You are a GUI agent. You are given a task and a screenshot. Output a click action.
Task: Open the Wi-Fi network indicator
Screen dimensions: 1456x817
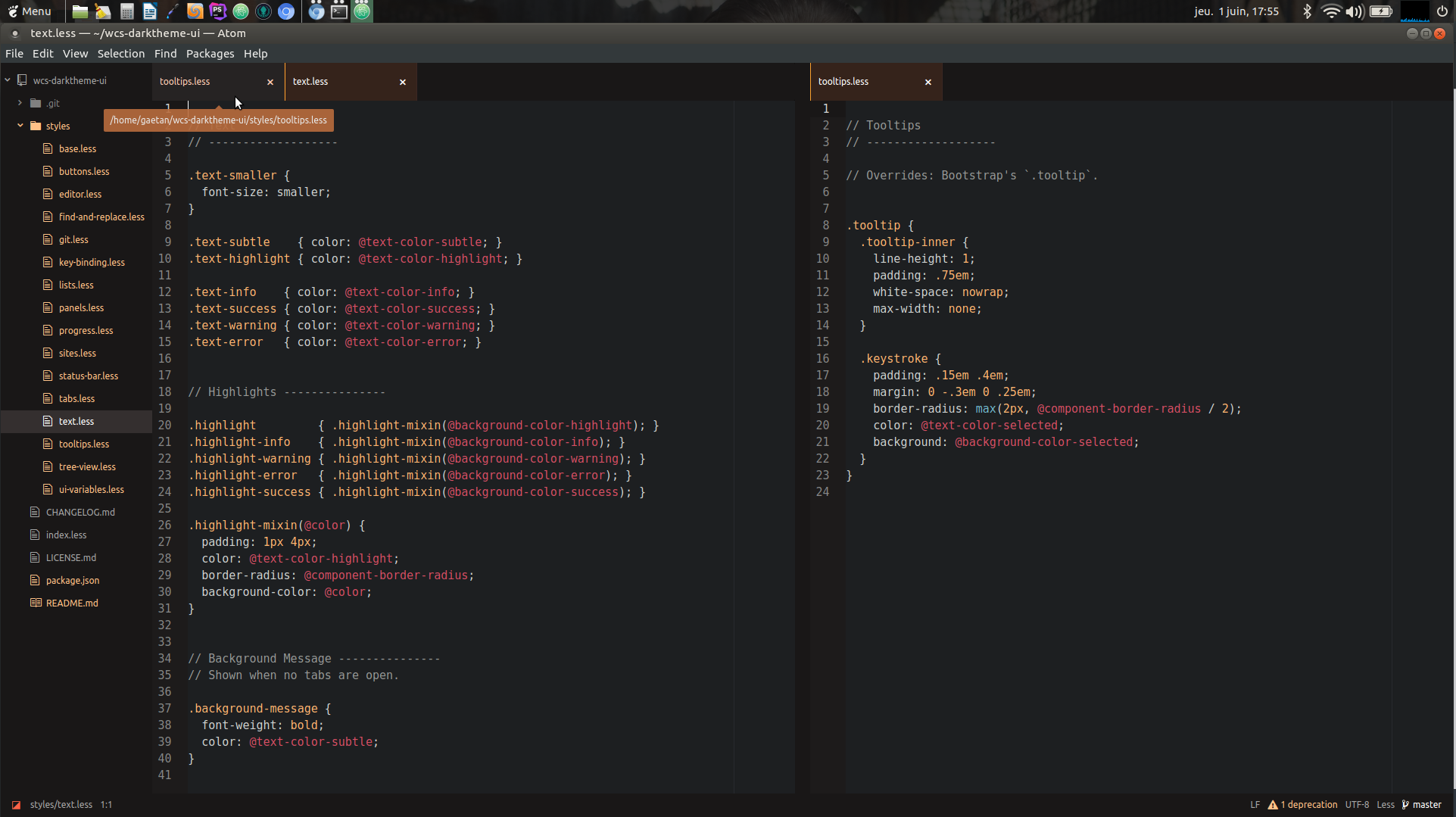click(x=1330, y=11)
